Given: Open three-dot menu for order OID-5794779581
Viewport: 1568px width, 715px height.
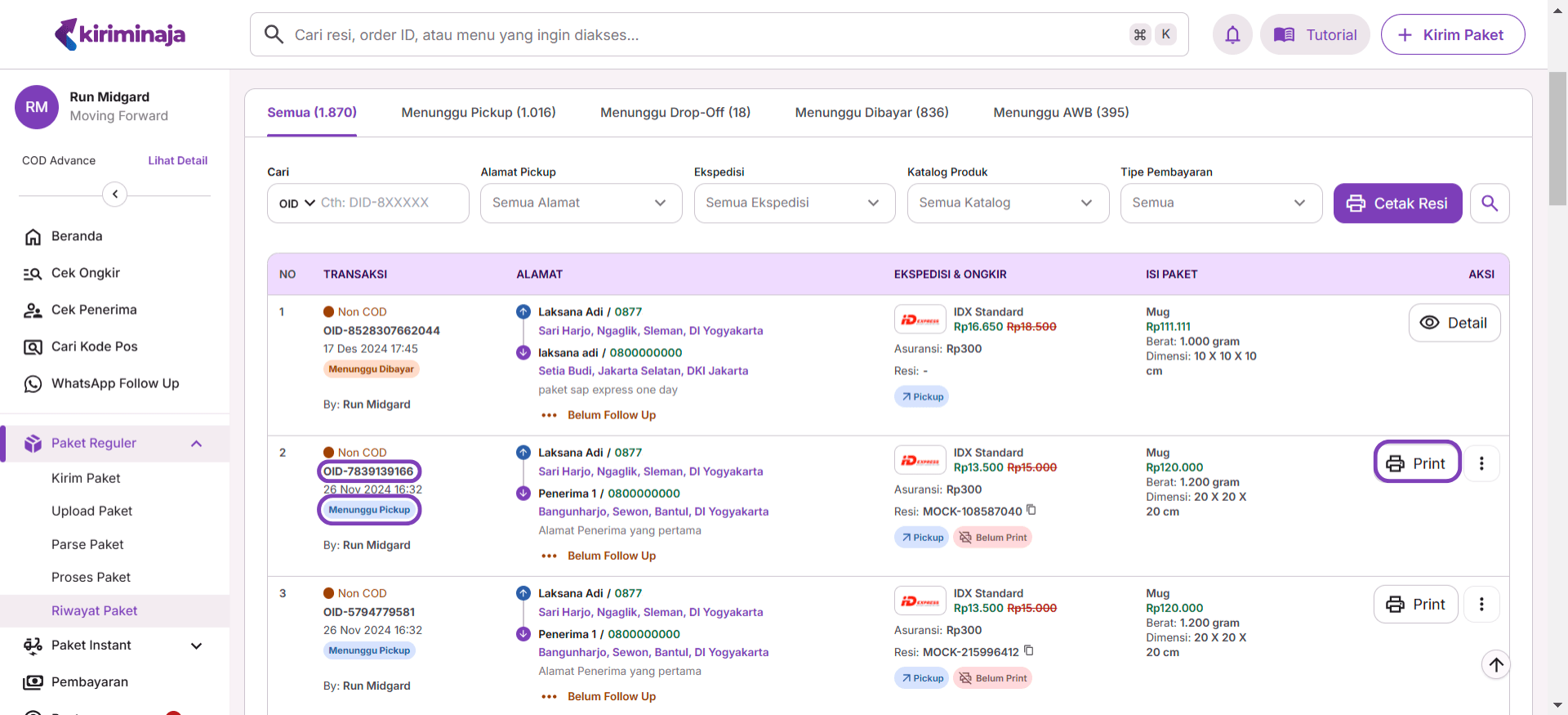Looking at the screenshot, I should [x=1481, y=605].
